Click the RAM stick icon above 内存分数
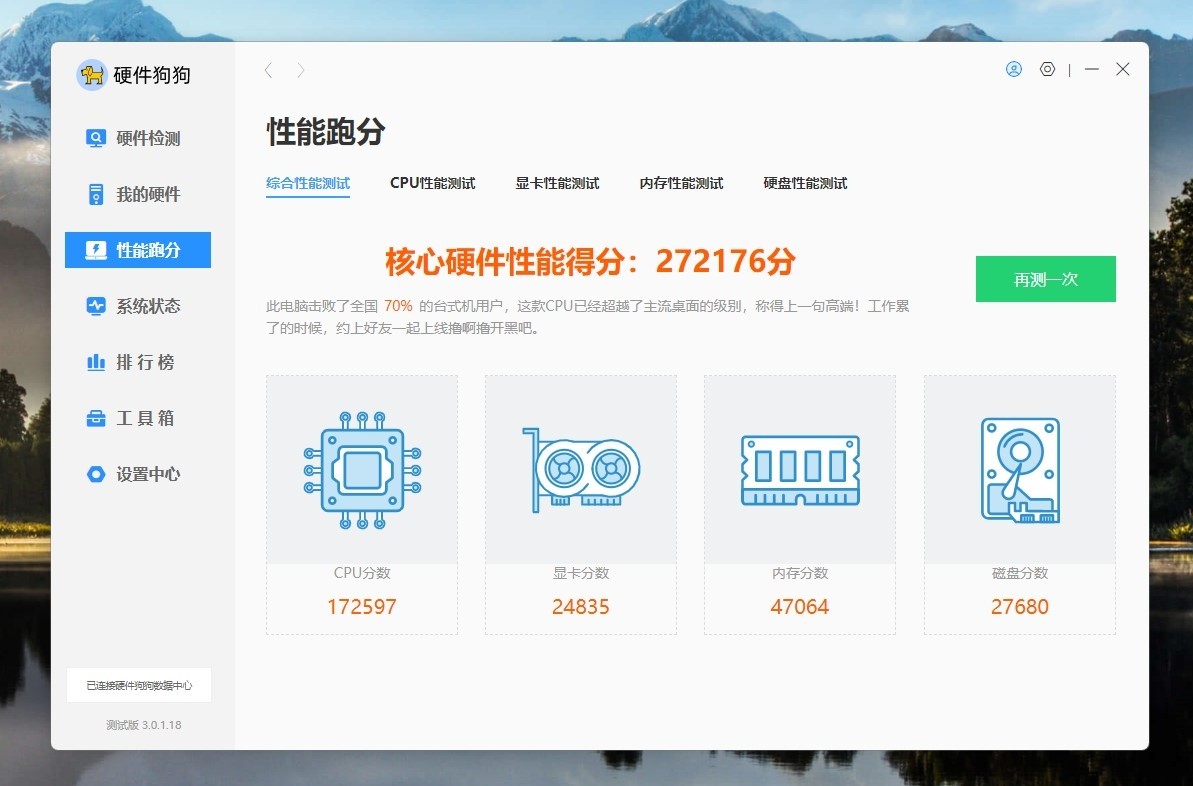This screenshot has height=786, width=1193. tap(799, 470)
